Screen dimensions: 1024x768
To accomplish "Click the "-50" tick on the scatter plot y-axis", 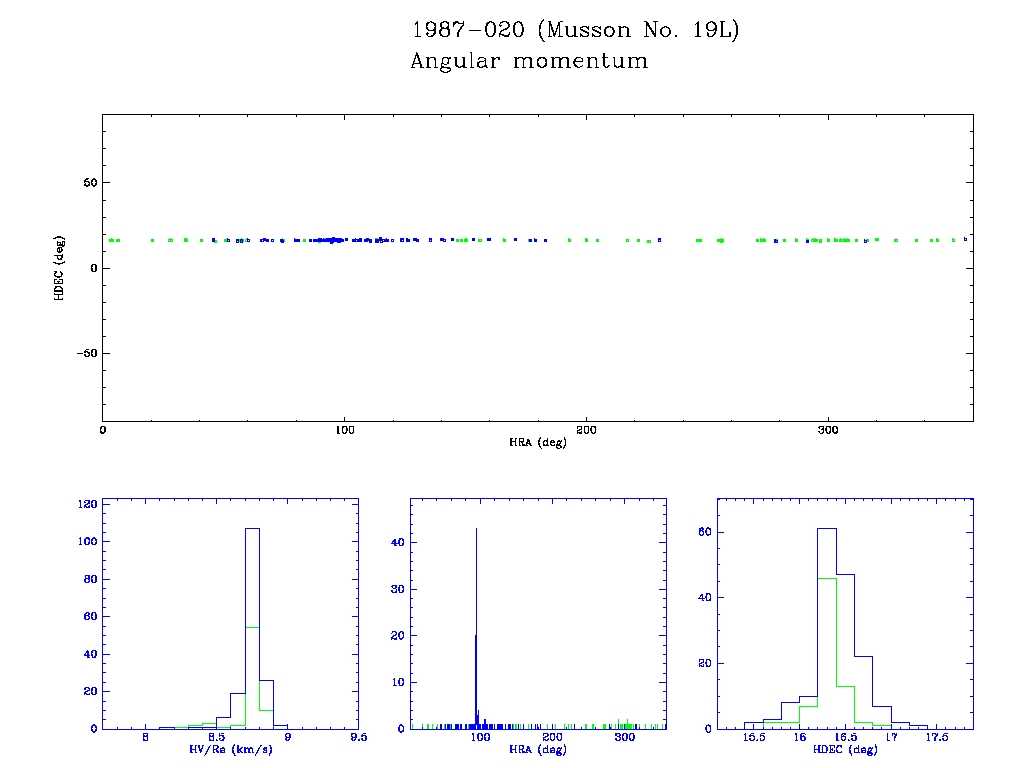I will tap(87, 353).
